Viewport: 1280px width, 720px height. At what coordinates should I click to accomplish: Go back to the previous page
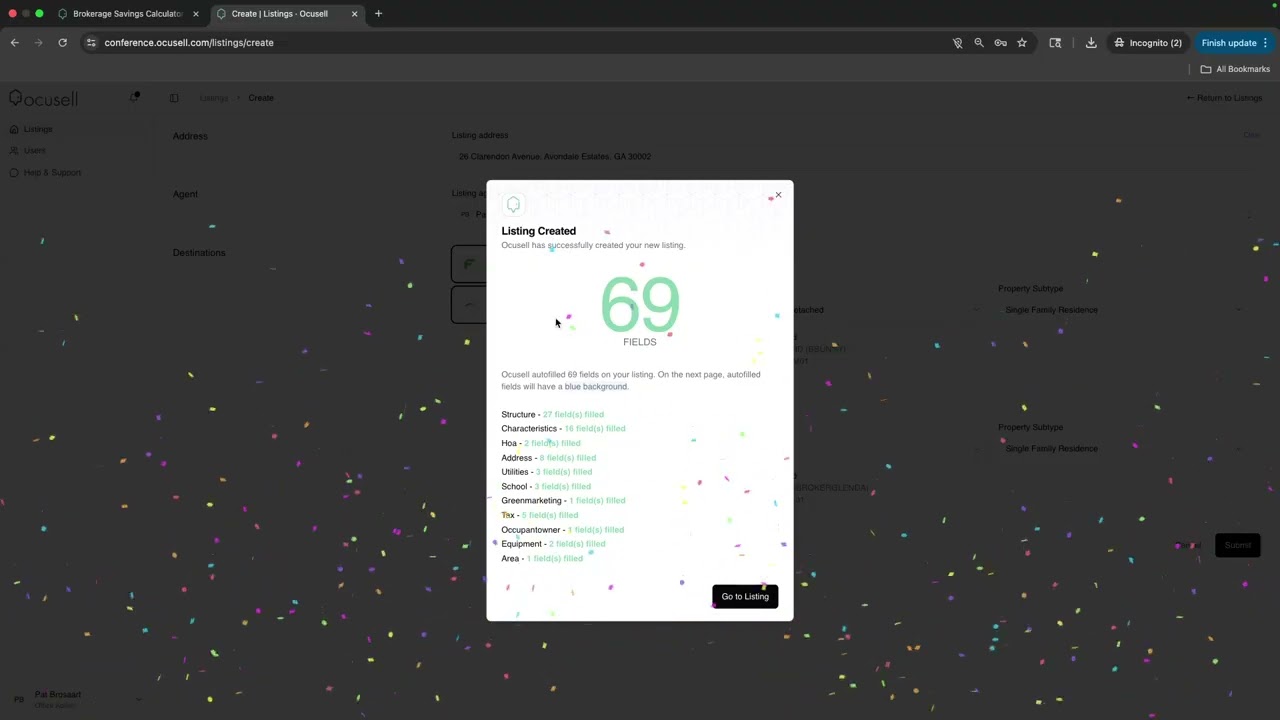pyautogui.click(x=14, y=43)
